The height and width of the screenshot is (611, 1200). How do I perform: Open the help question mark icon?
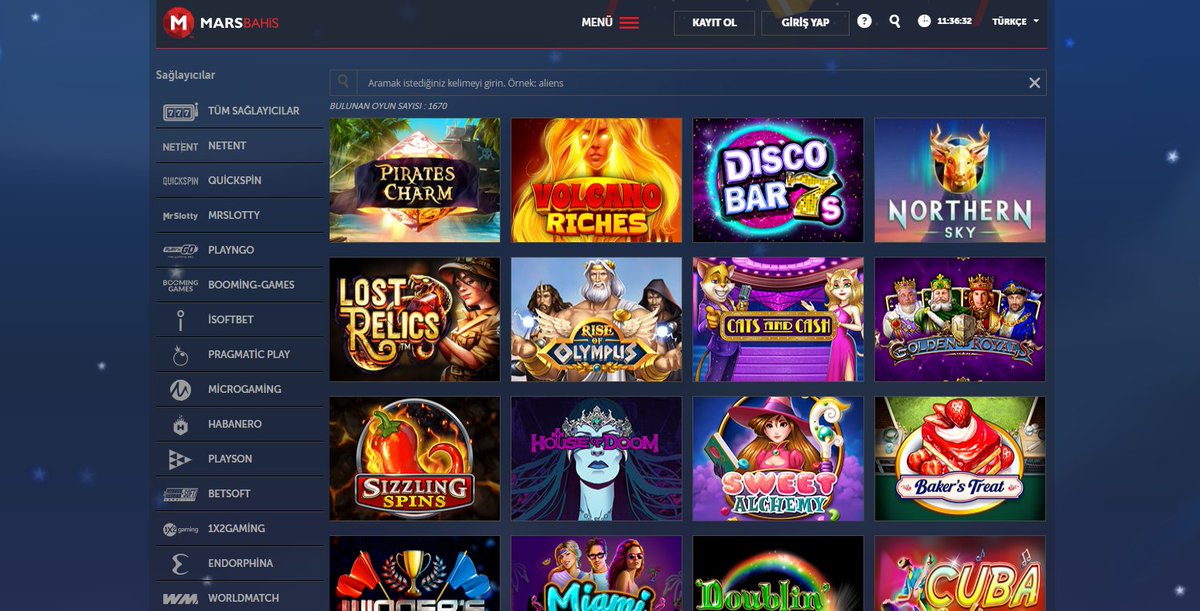coord(864,21)
